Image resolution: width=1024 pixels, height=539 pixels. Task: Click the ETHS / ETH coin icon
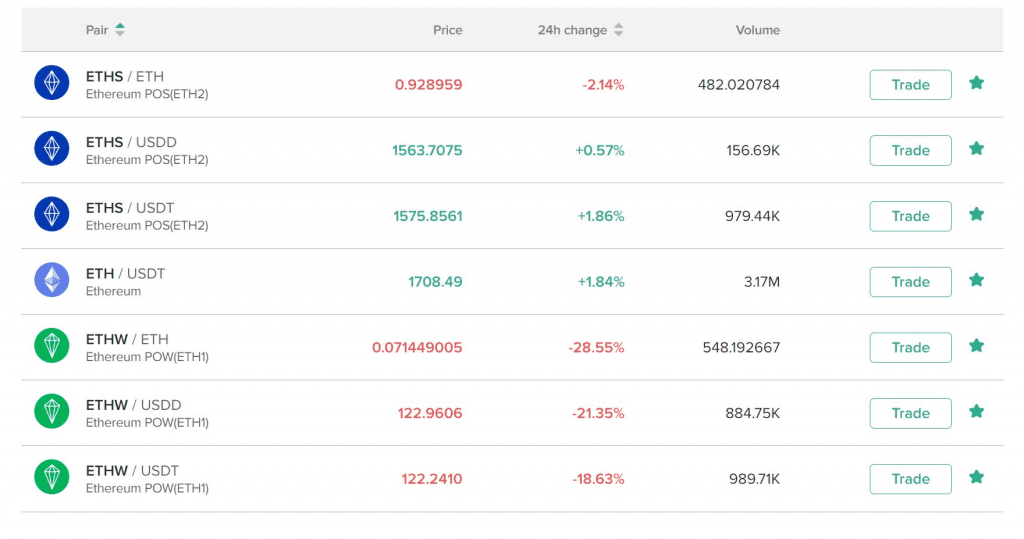click(52, 83)
